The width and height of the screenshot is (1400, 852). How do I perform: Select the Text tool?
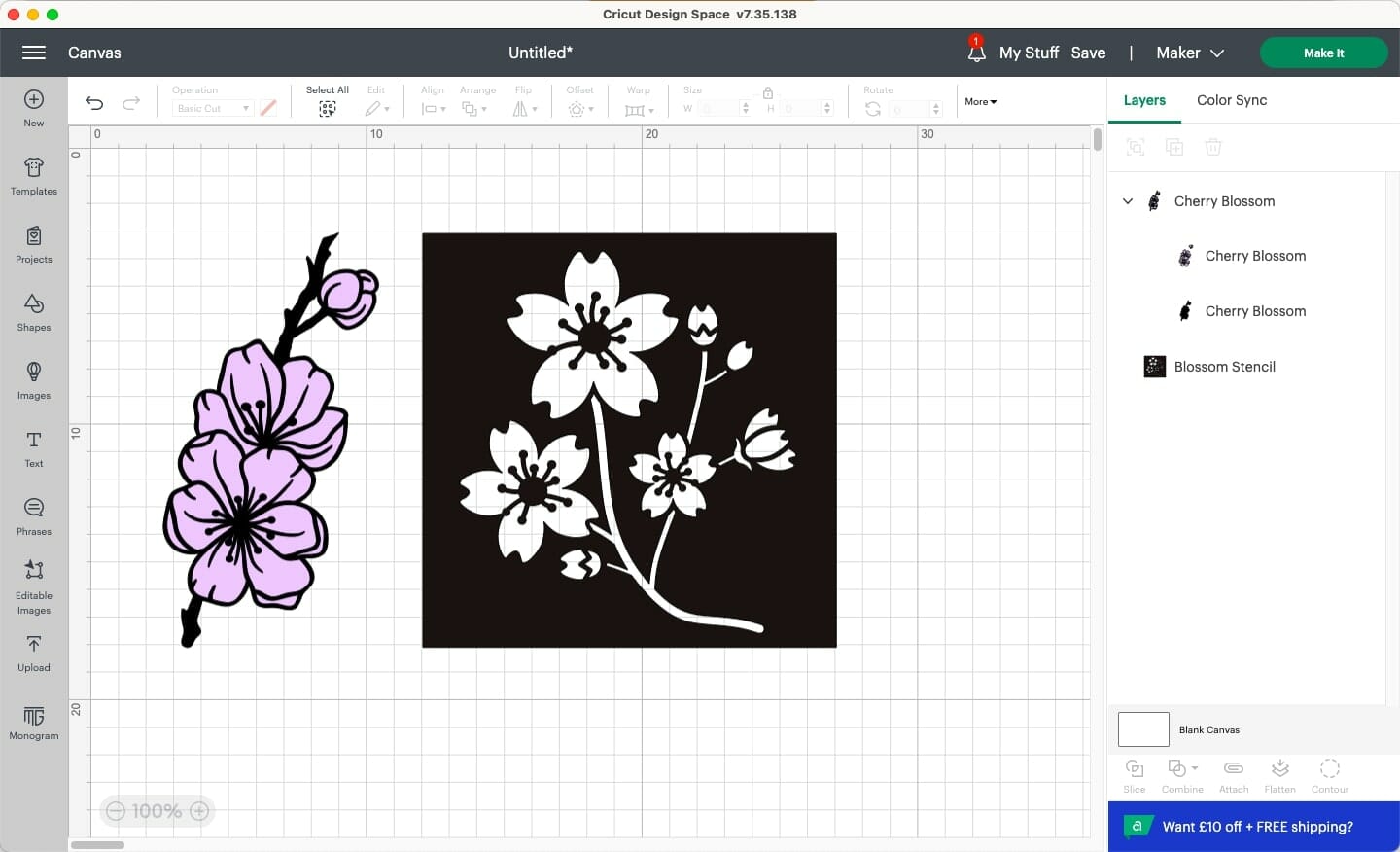click(33, 449)
